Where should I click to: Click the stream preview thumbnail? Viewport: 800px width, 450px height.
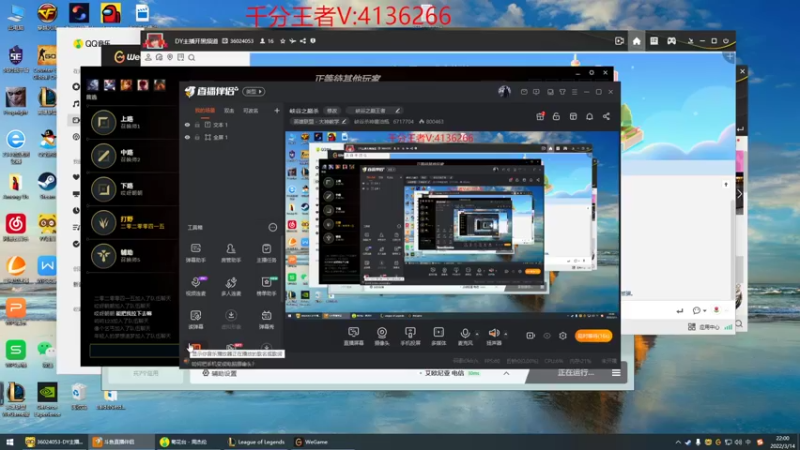(453, 225)
